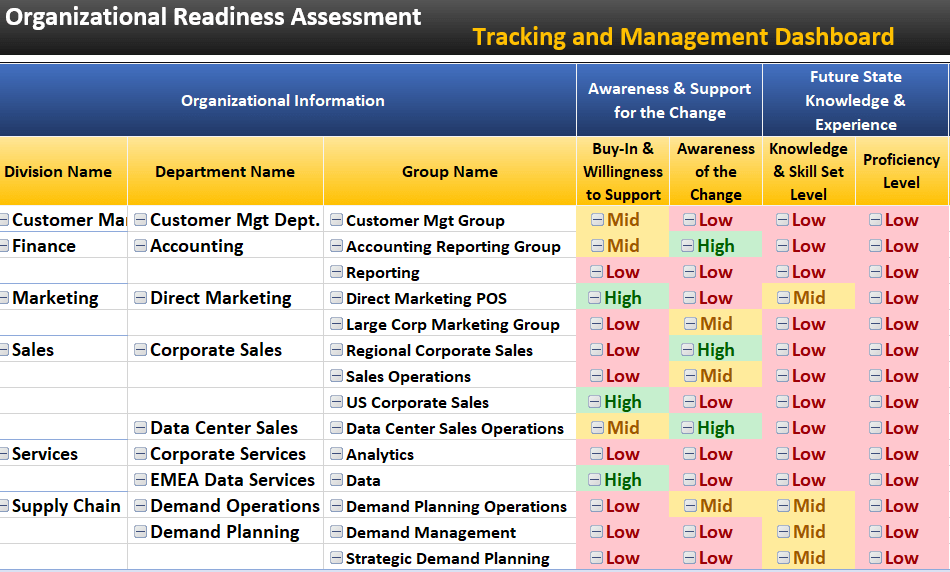The width and height of the screenshot is (950, 572).
Task: Select the Knowledge & Skill Set Level header
Action: coord(809,171)
